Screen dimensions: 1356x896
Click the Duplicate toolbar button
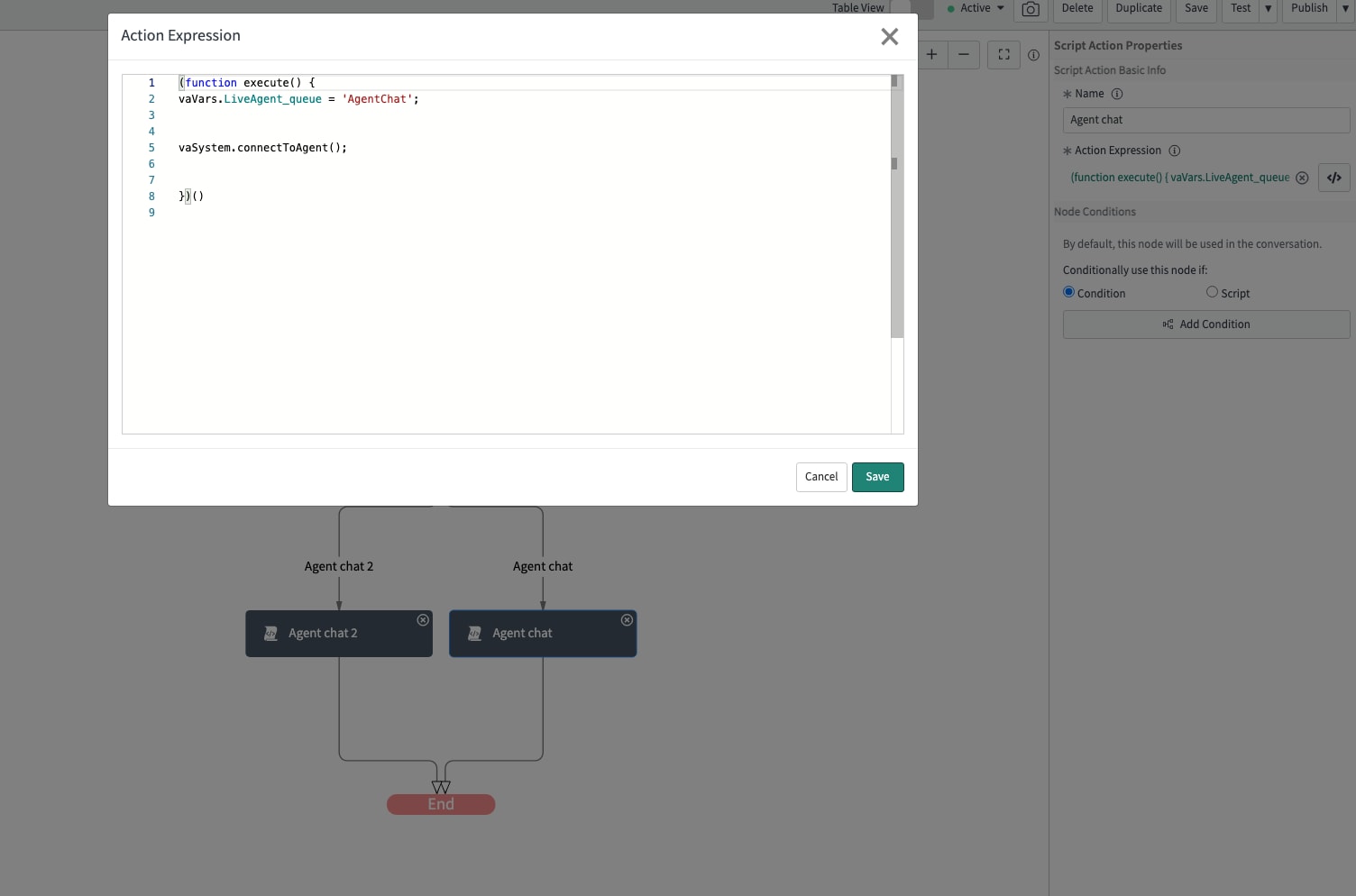1139,9
